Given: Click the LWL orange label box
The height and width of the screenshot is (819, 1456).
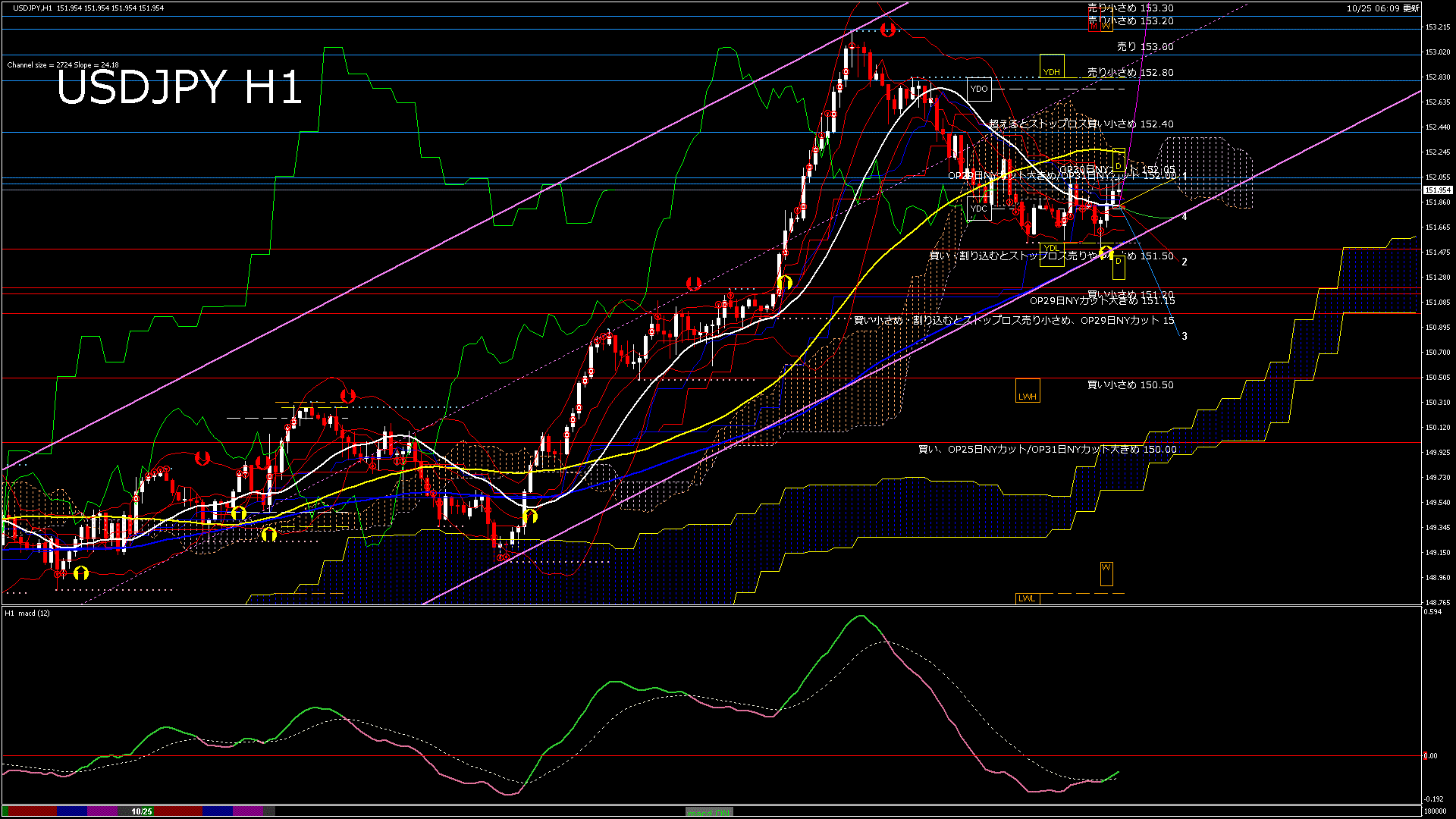Looking at the screenshot, I should [1027, 598].
